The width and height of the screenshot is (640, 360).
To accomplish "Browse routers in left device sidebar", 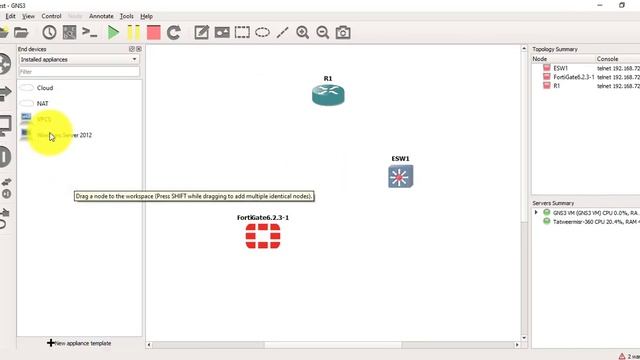I will [5, 64].
